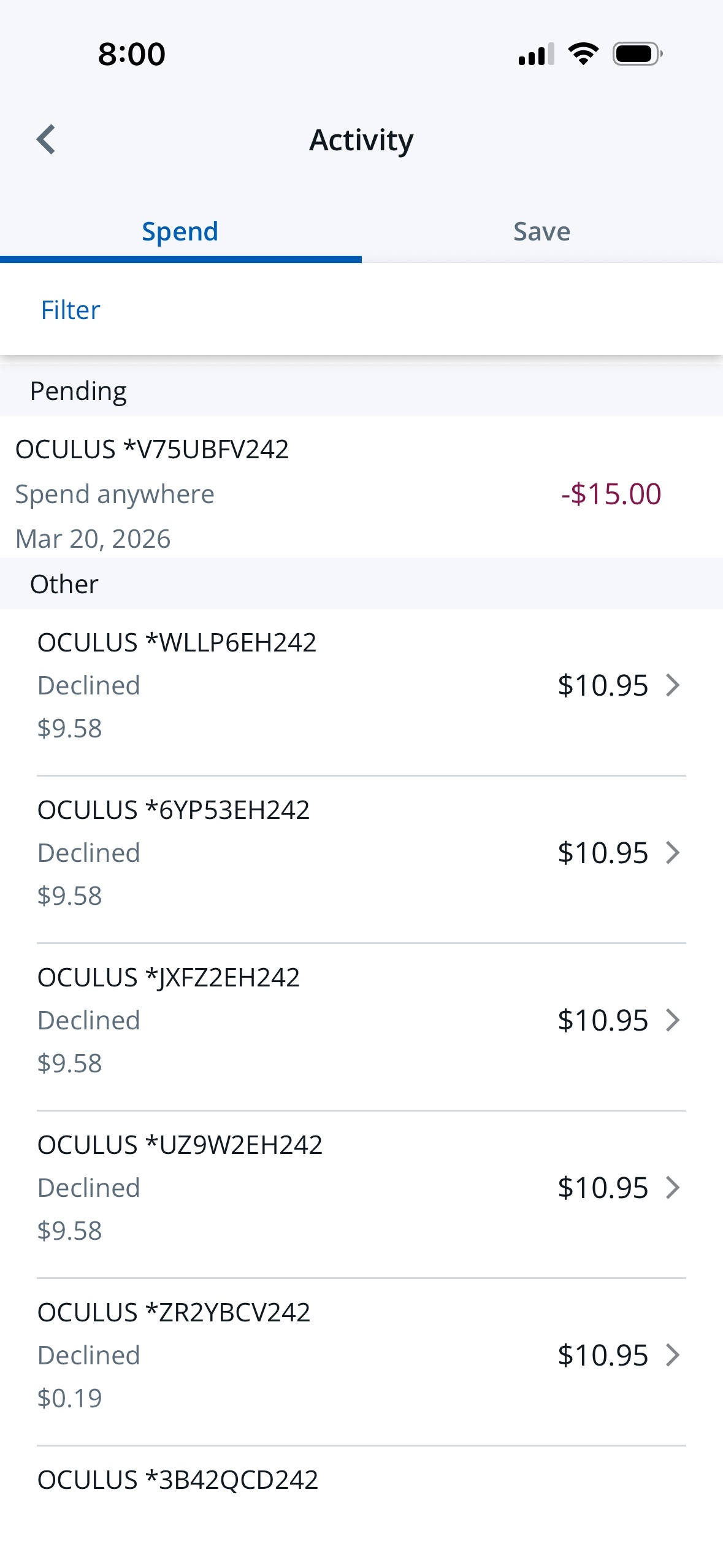
Task: Tap the OCULUS *ZR2YBCV242 transaction title
Action: [174, 1313]
